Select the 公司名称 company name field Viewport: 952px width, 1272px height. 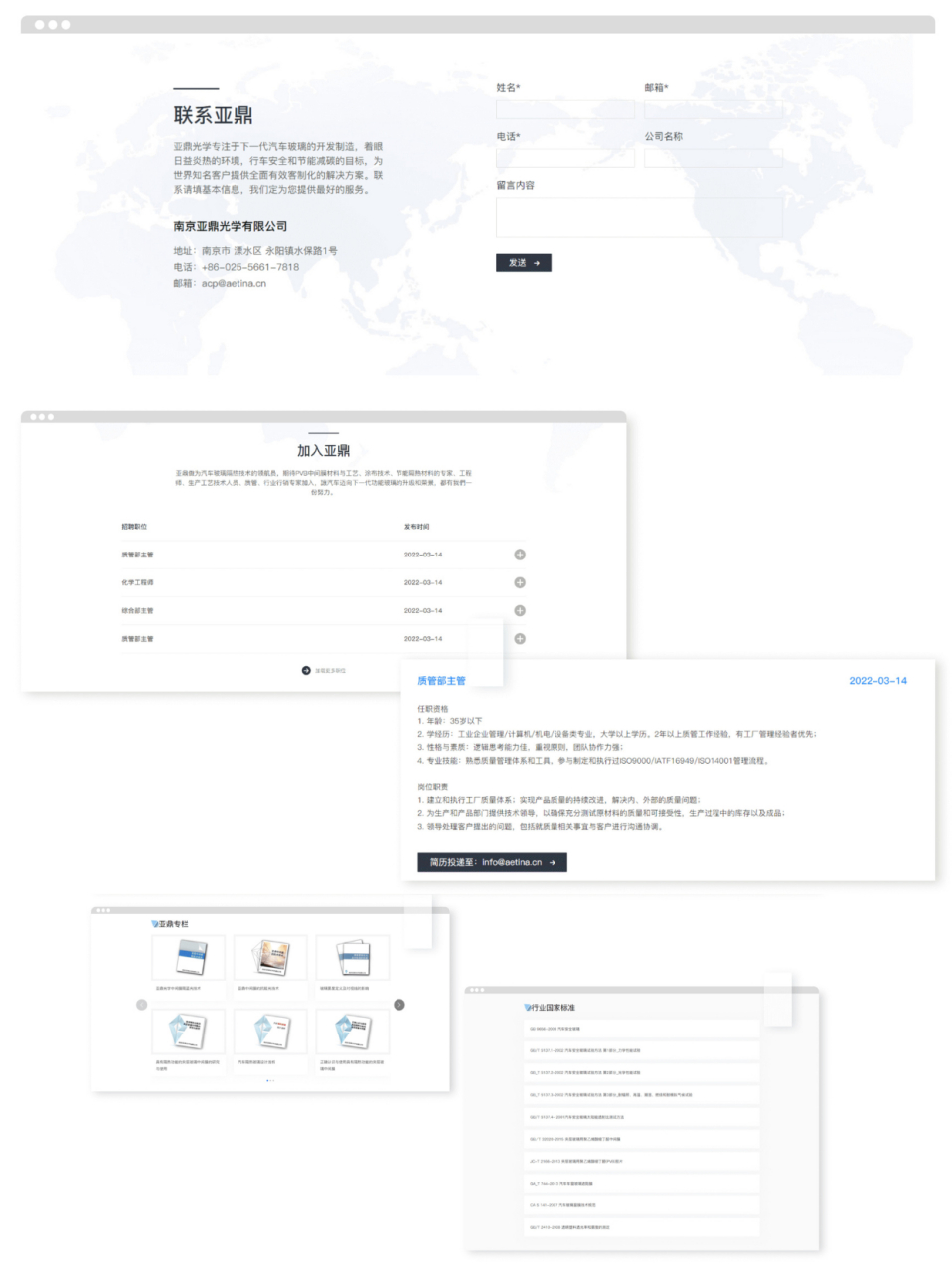(x=714, y=158)
